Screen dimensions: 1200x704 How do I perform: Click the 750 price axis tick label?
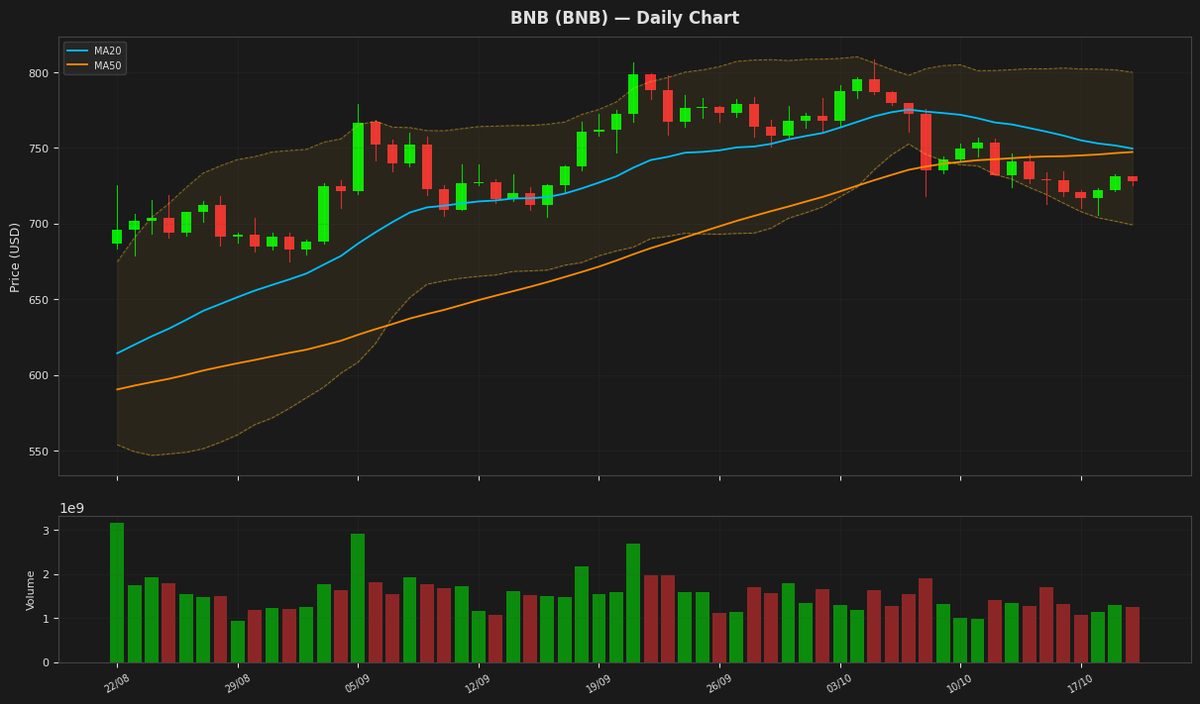point(38,149)
